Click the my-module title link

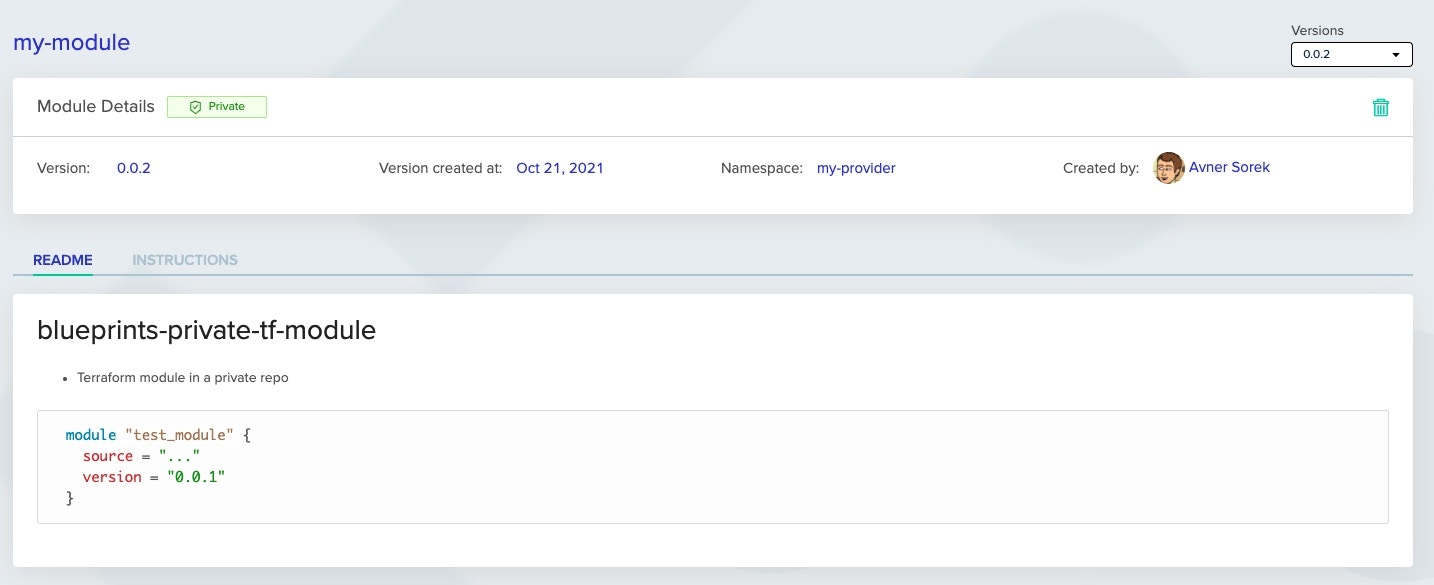[x=71, y=43]
